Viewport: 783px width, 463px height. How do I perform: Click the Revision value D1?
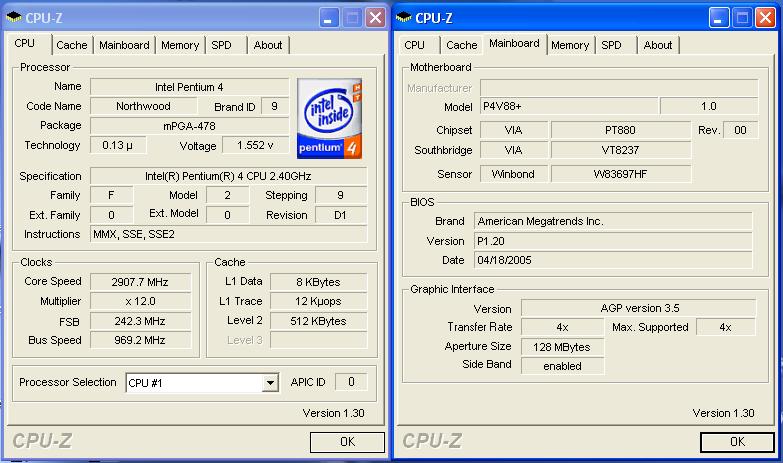pyautogui.click(x=341, y=215)
